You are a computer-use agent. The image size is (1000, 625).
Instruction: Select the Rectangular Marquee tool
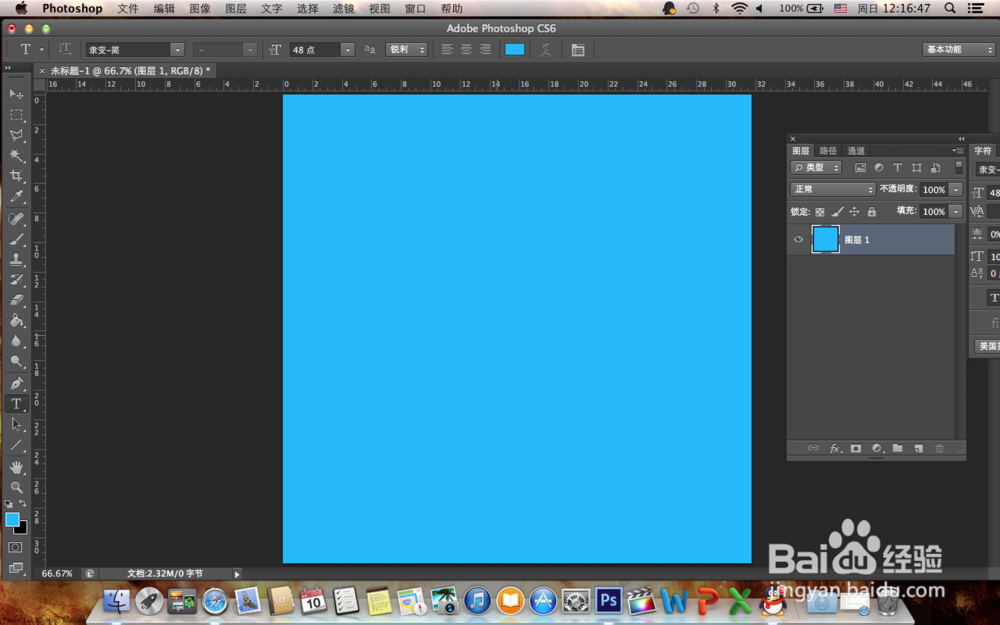click(x=17, y=115)
